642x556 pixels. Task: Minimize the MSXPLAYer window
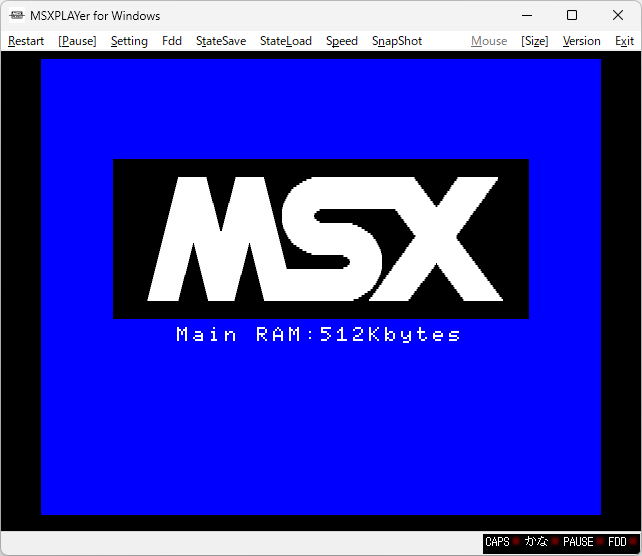[x=527, y=16]
